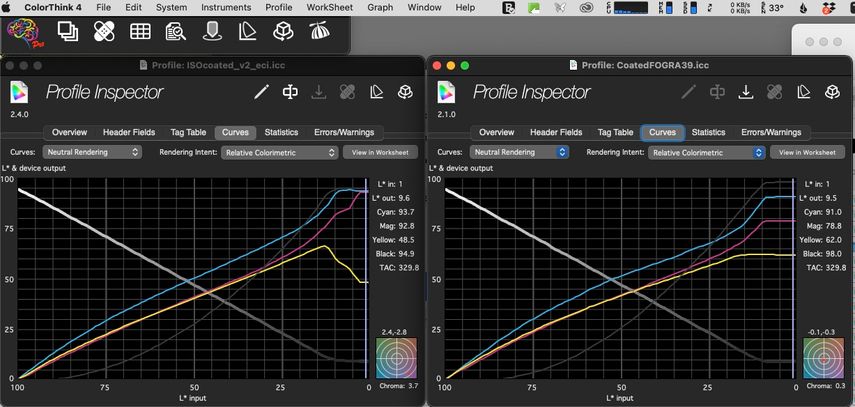Open the Edit menu
The height and width of the screenshot is (407, 855).
133,8
